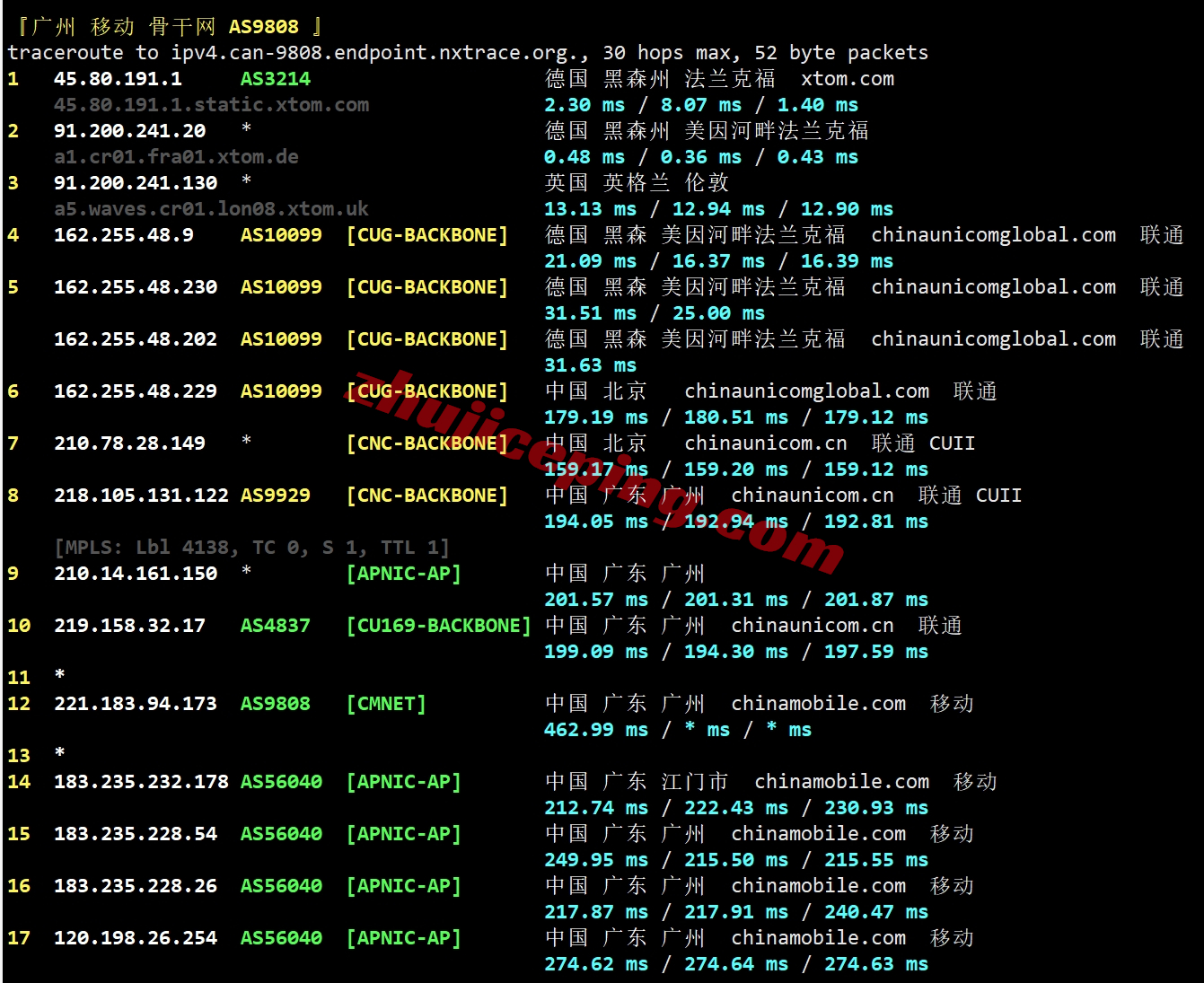Click latency 31.63 ms
The image size is (1204, 983).
590,365
